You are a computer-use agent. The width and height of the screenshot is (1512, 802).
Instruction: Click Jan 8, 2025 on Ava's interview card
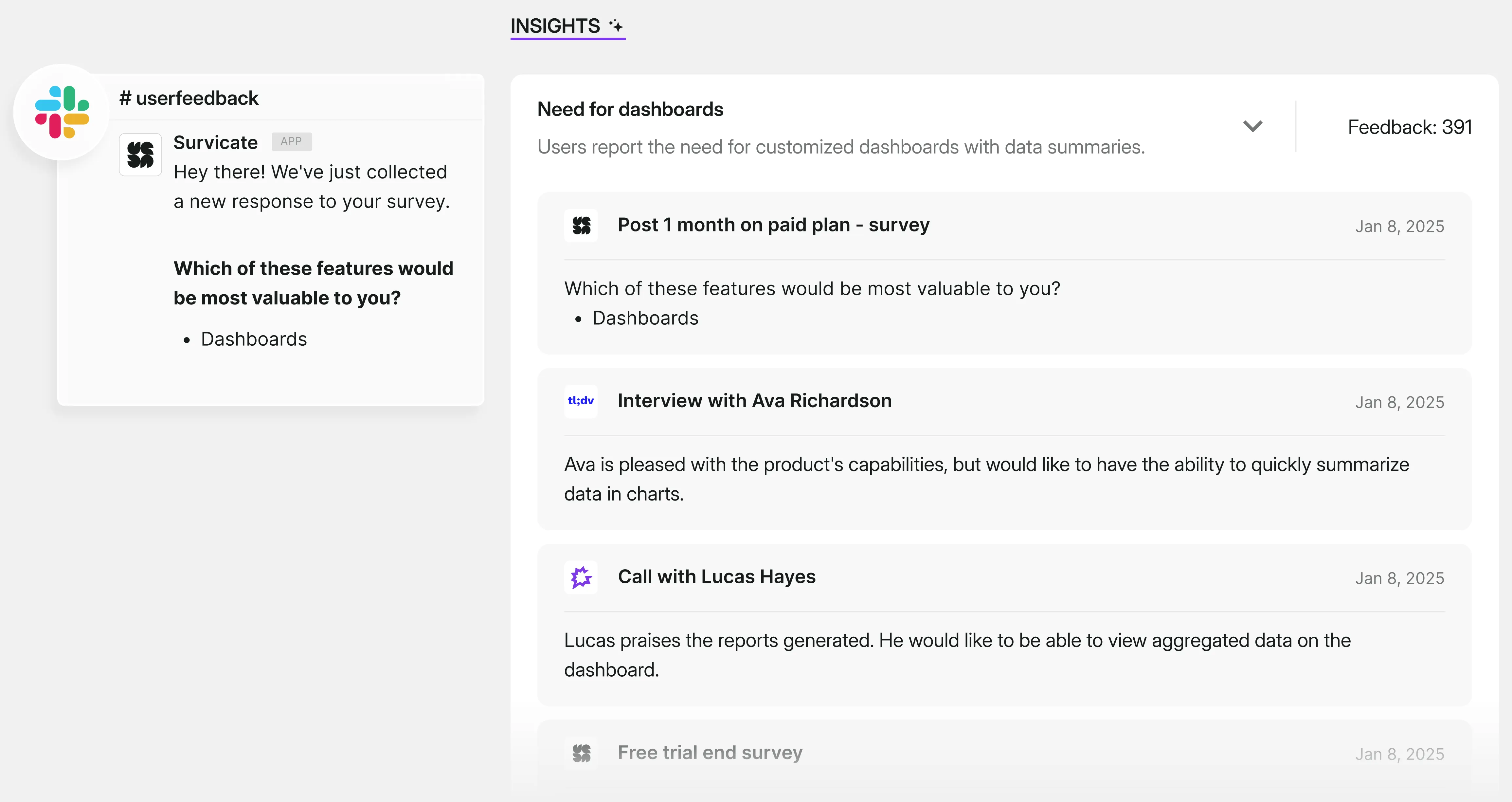tap(1400, 402)
